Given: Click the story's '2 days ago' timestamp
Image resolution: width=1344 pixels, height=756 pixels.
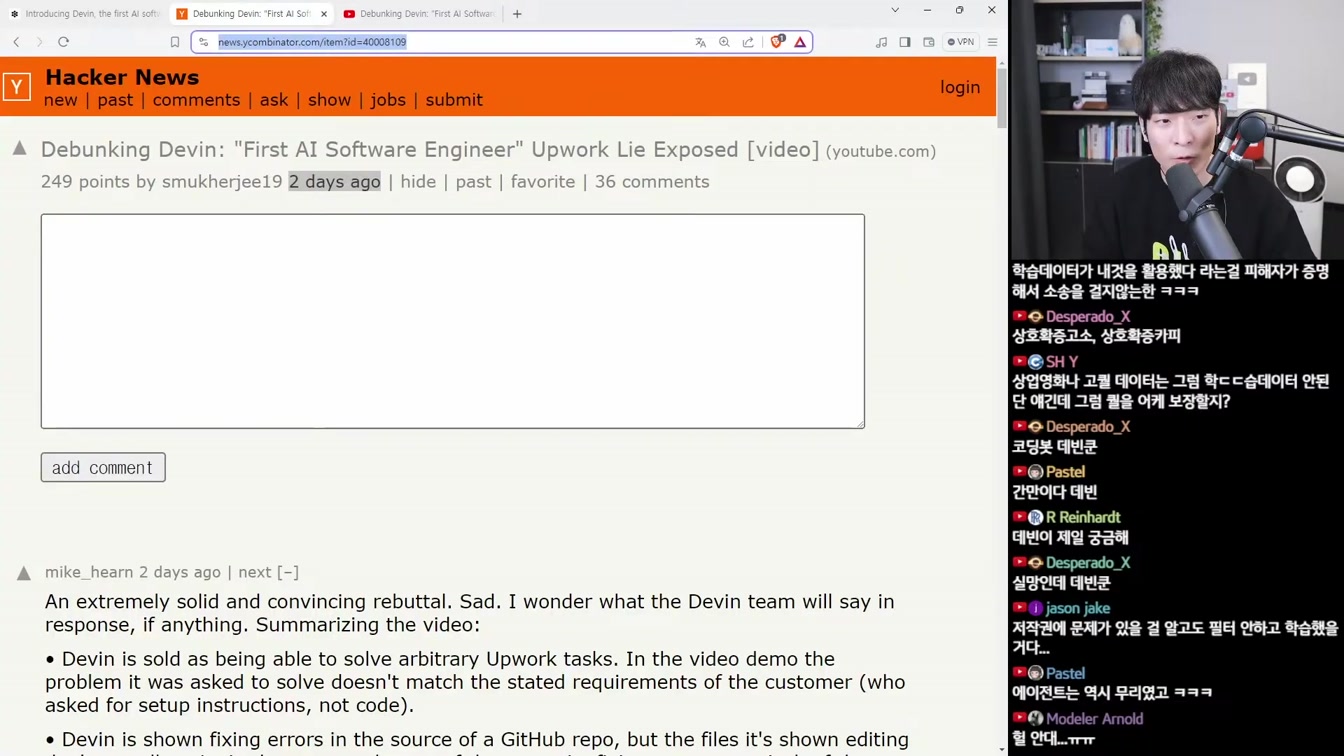Looking at the screenshot, I should click(x=334, y=182).
